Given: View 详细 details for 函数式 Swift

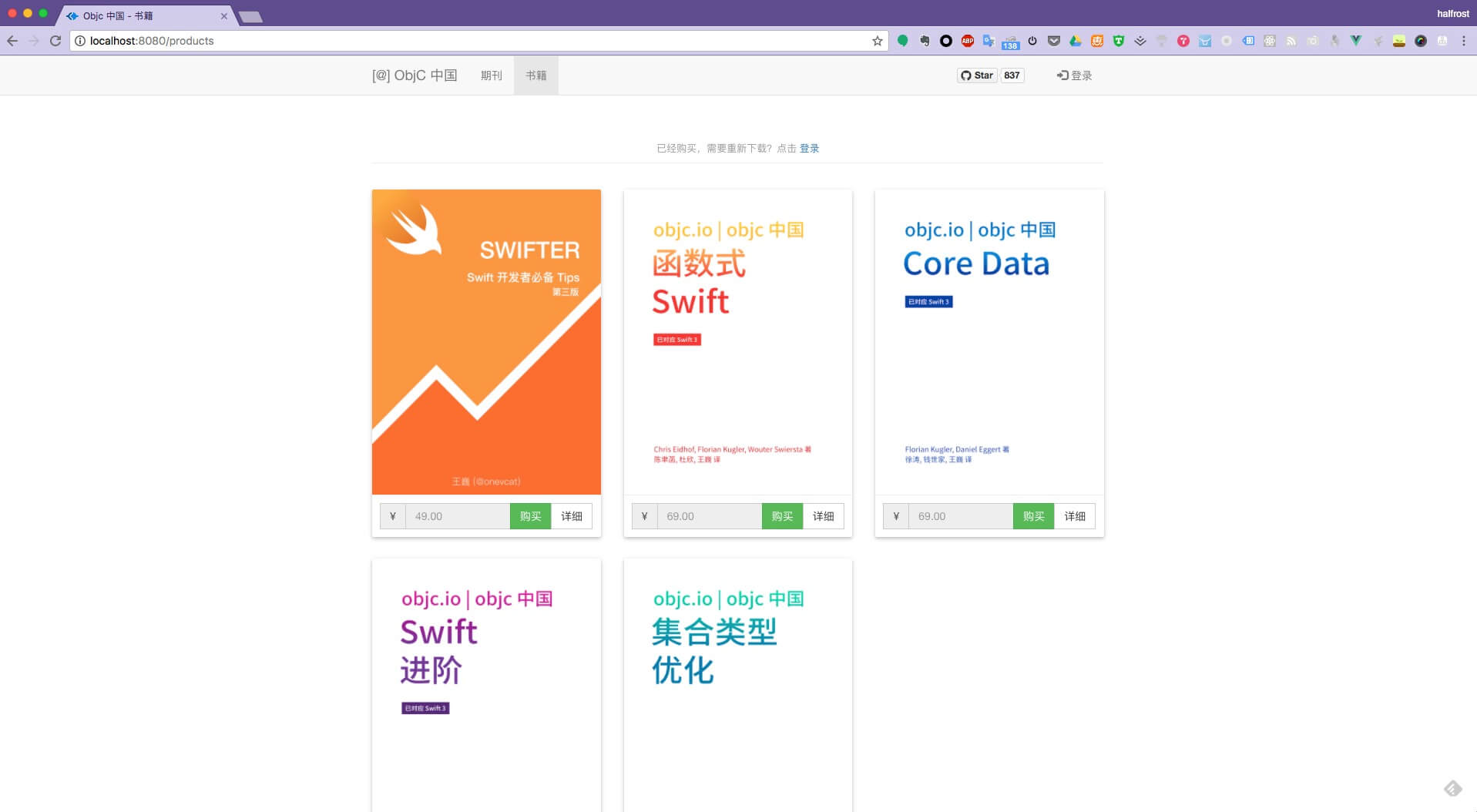Looking at the screenshot, I should point(823,516).
